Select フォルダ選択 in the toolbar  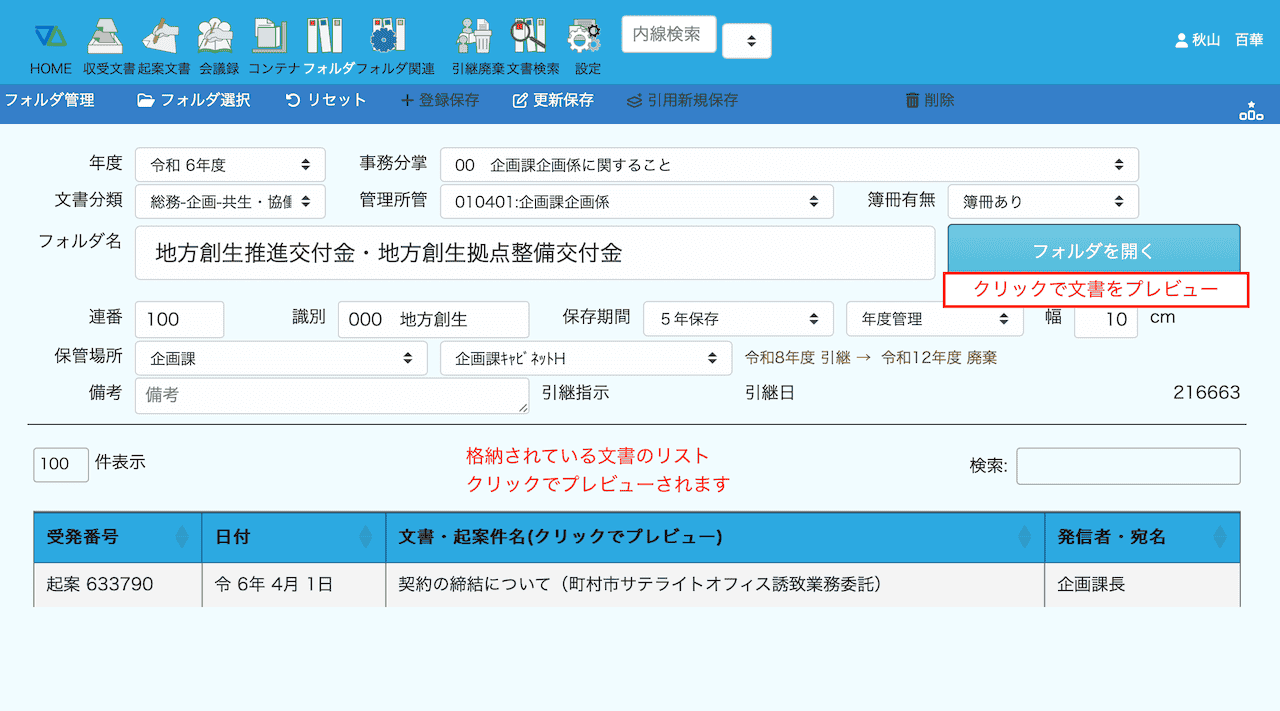(194, 100)
